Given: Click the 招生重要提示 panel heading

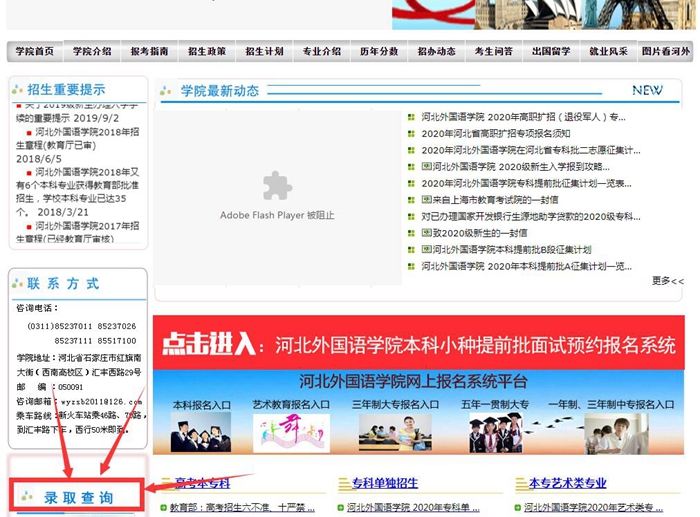Looking at the screenshot, I should click(x=66, y=89).
